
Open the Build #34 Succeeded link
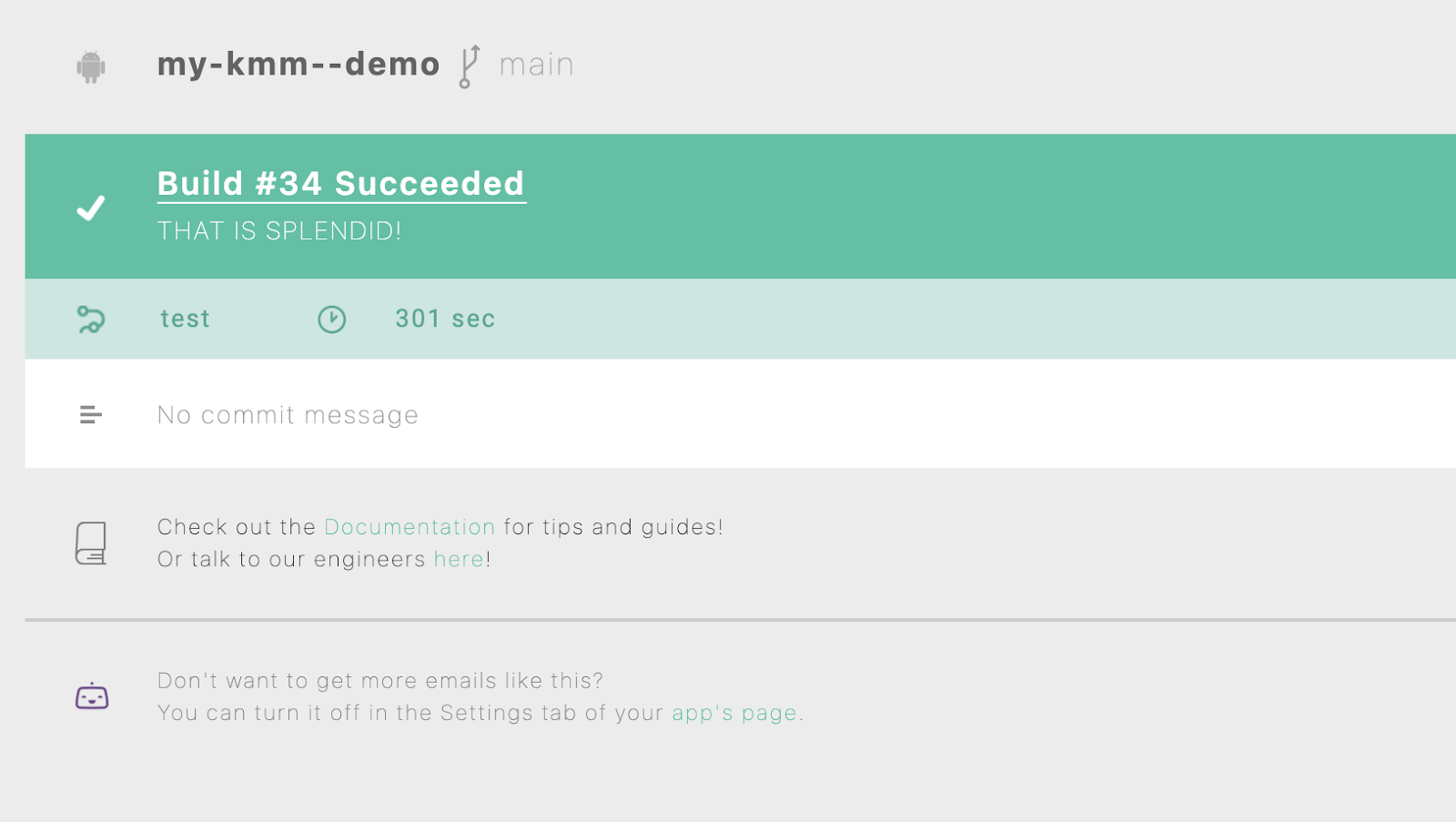[x=341, y=184]
